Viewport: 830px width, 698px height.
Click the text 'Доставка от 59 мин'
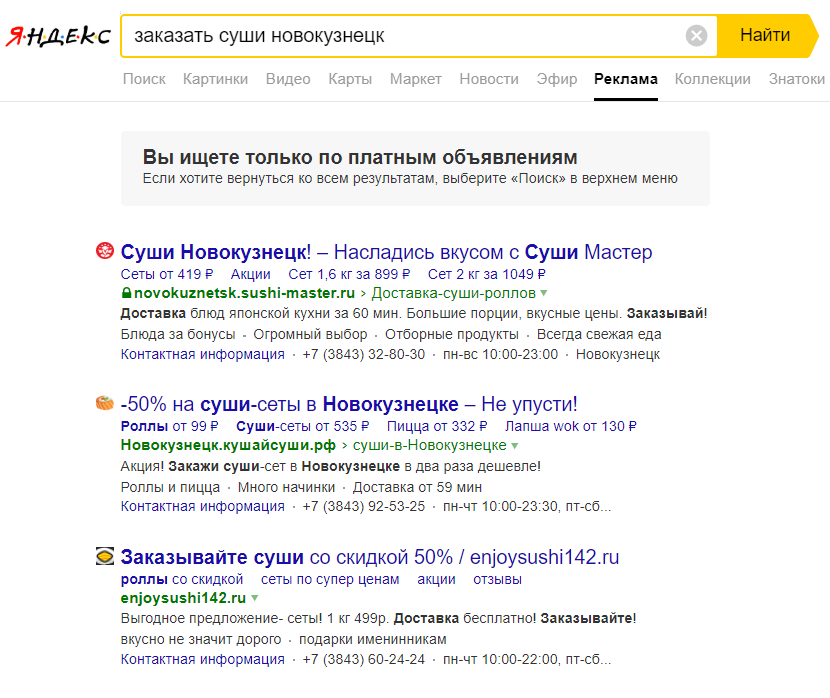[417, 487]
